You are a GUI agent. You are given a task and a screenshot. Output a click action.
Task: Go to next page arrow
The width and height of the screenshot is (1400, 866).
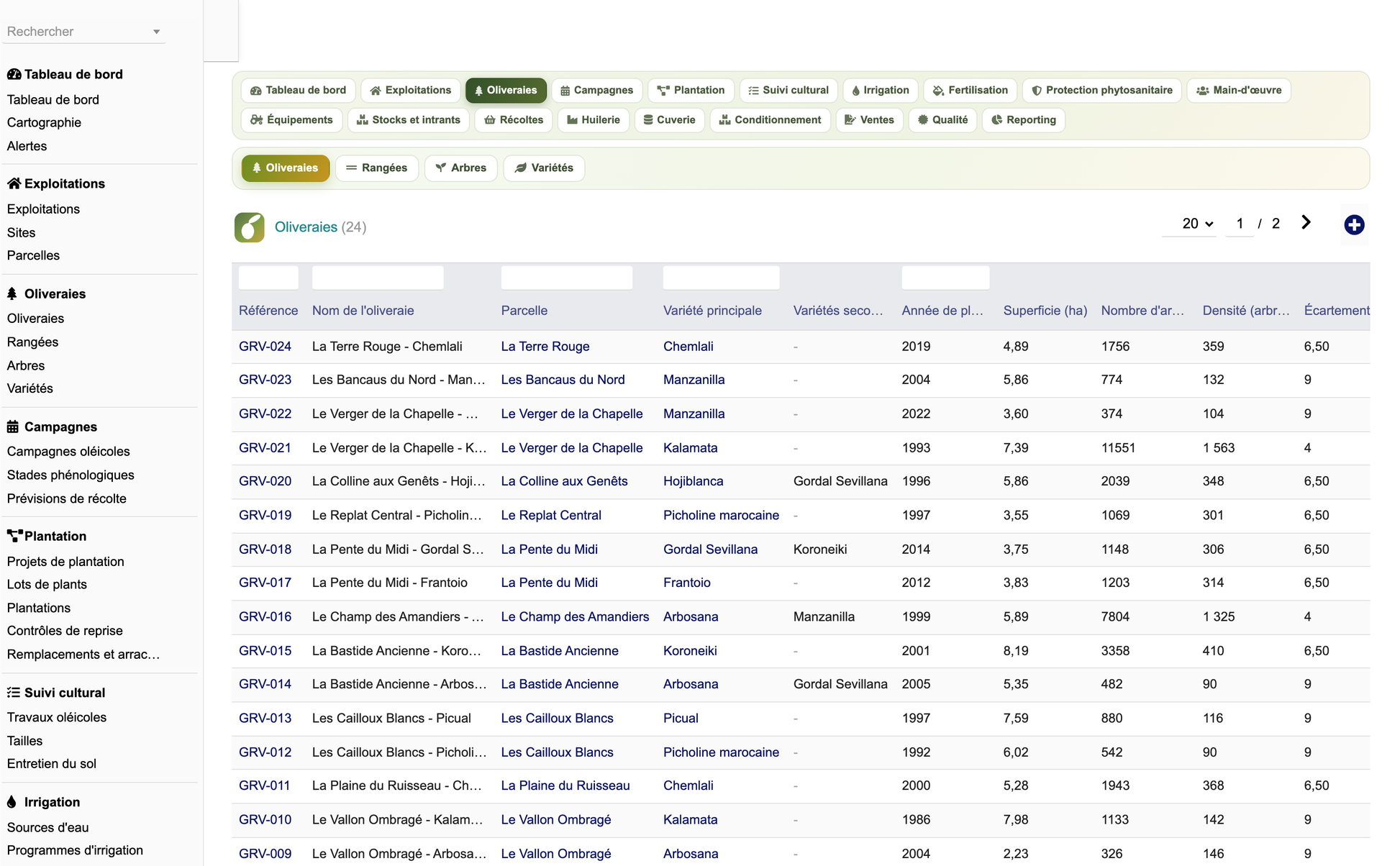tap(1306, 223)
